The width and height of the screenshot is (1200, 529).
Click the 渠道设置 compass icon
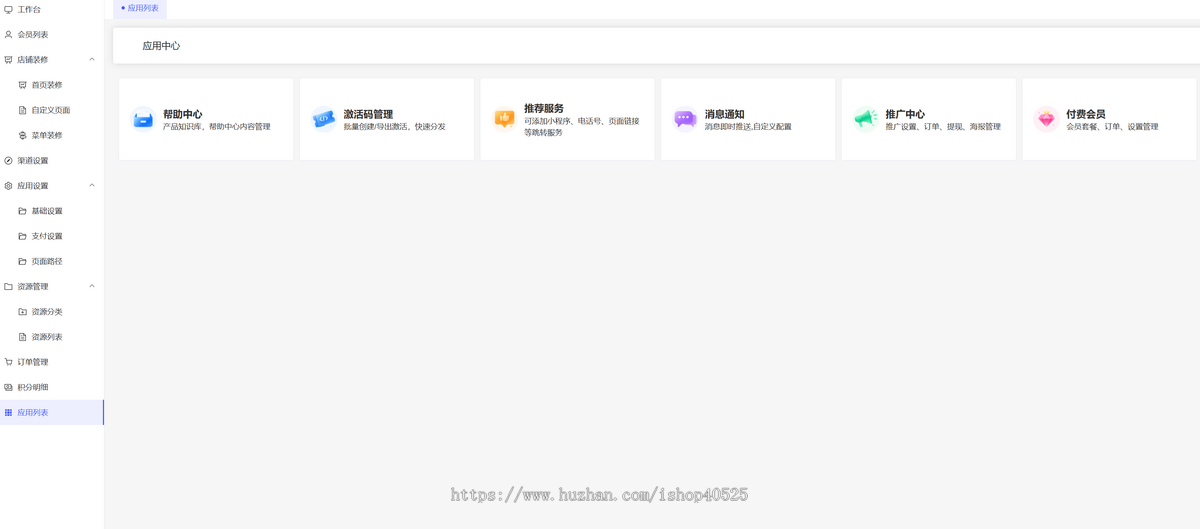click(9, 160)
